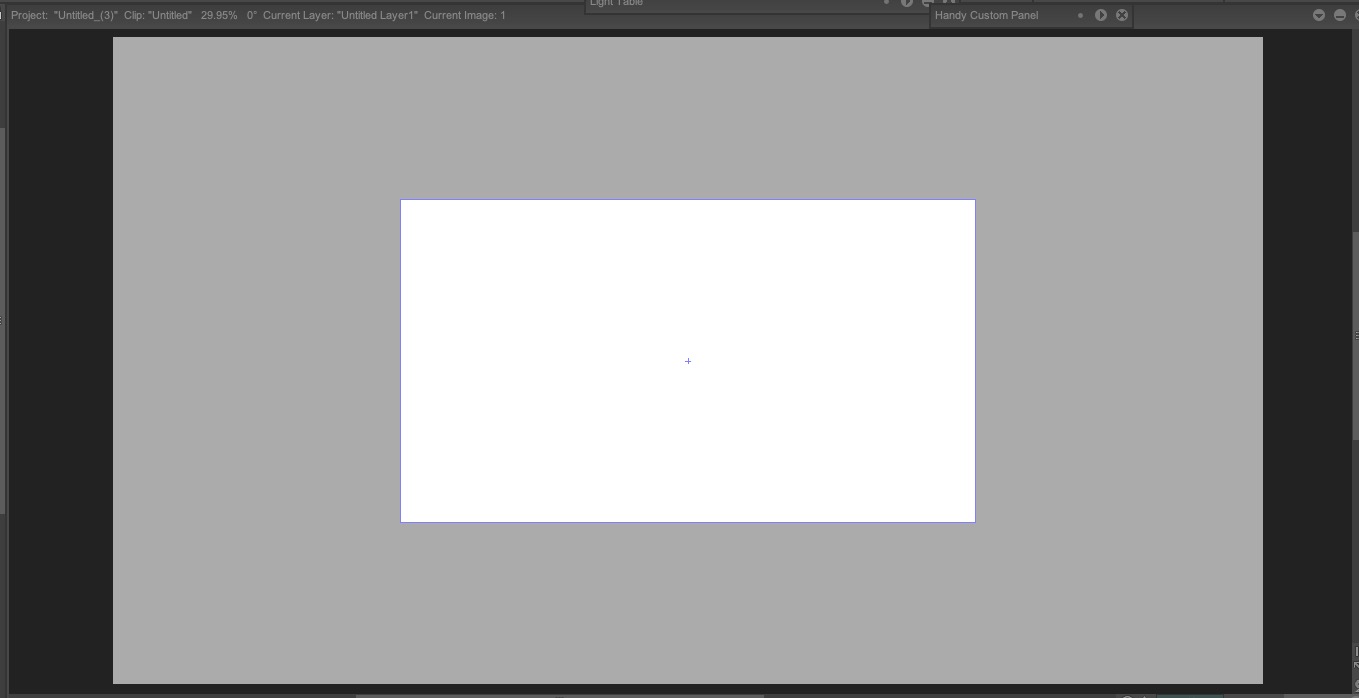Screen dimensions: 1359x698
Task: Click the round minus icon at top right
Action: [1340, 15]
